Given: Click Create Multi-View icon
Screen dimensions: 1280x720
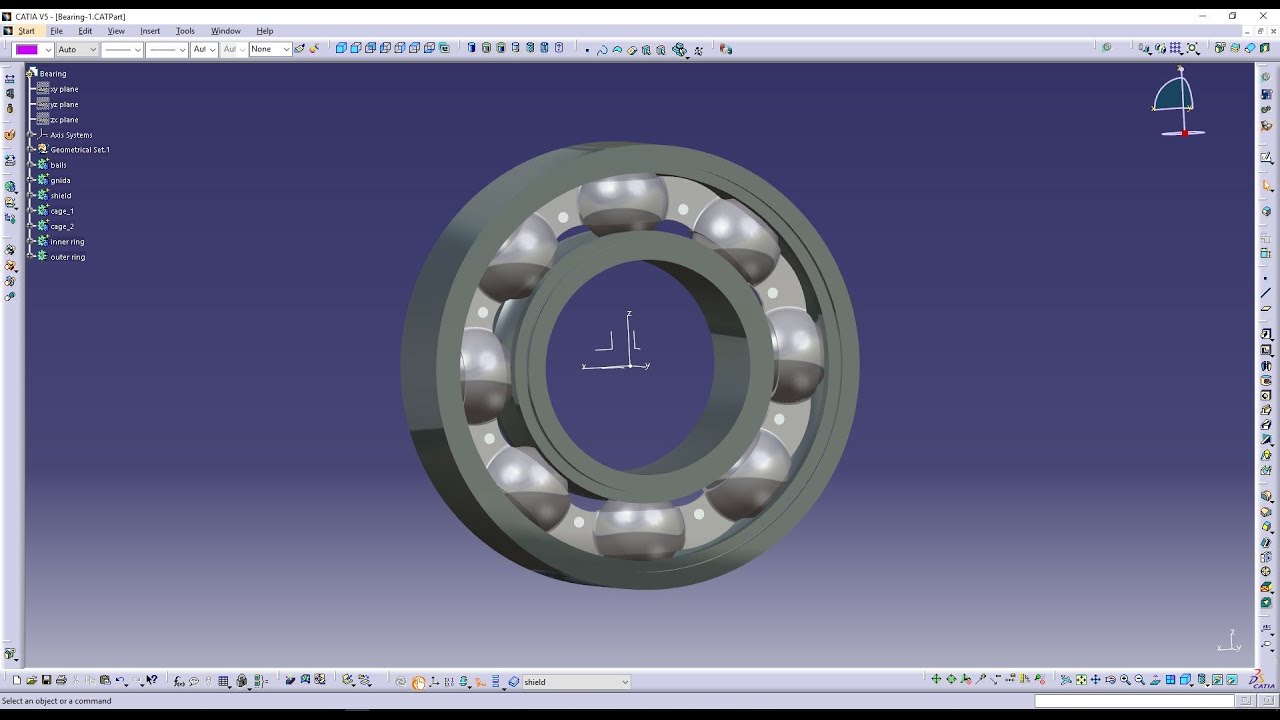Looking at the screenshot, I should pyautogui.click(x=1170, y=680).
